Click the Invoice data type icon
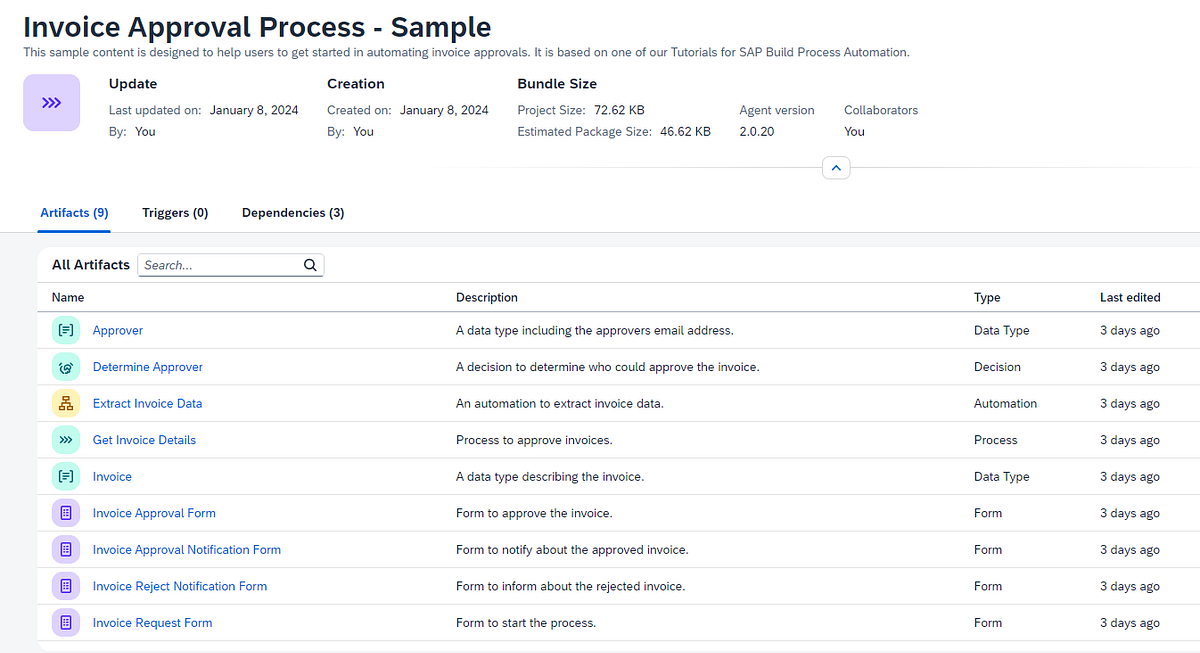This screenshot has height=653, width=1200. [65, 476]
